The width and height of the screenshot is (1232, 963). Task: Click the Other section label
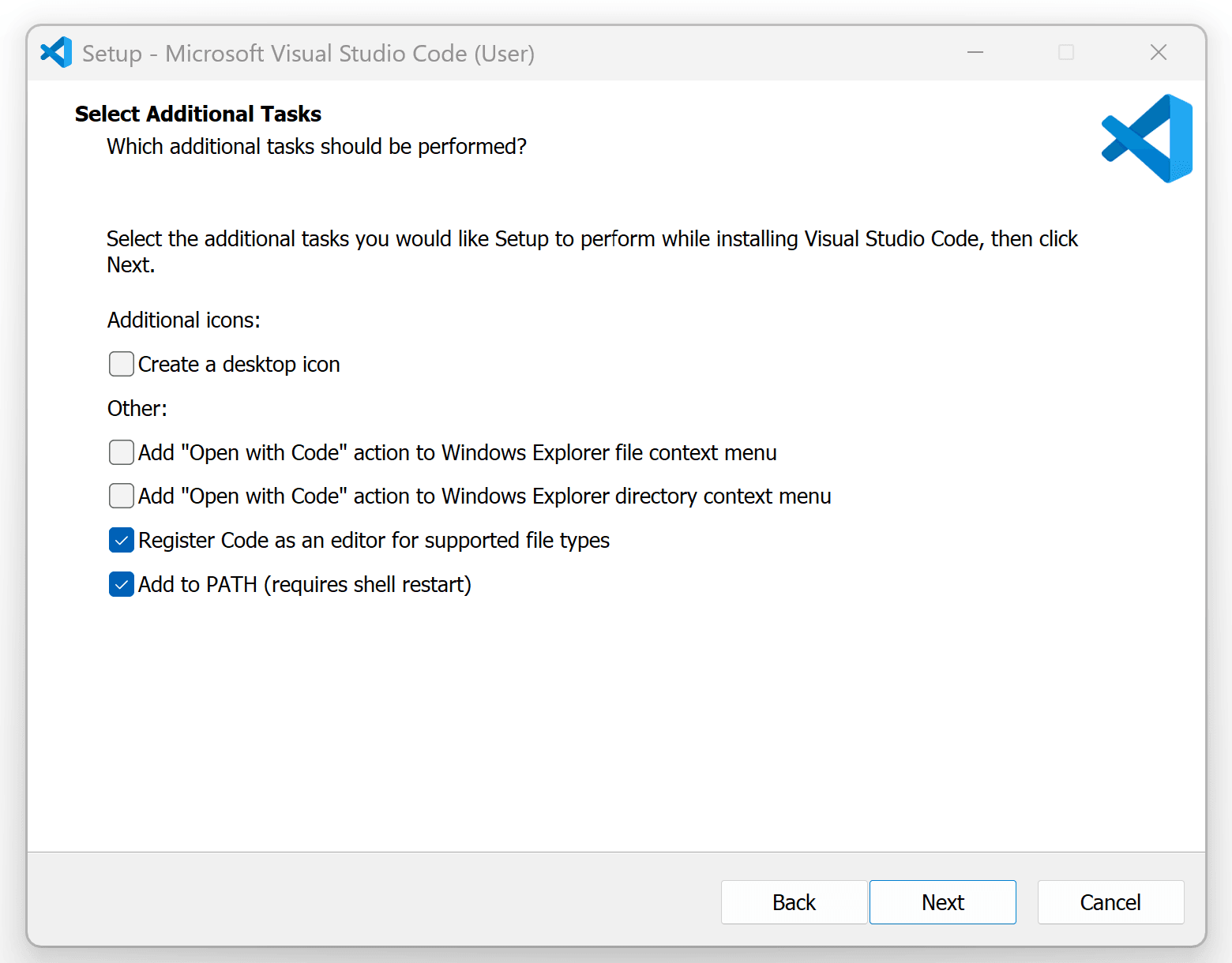pyautogui.click(x=137, y=408)
